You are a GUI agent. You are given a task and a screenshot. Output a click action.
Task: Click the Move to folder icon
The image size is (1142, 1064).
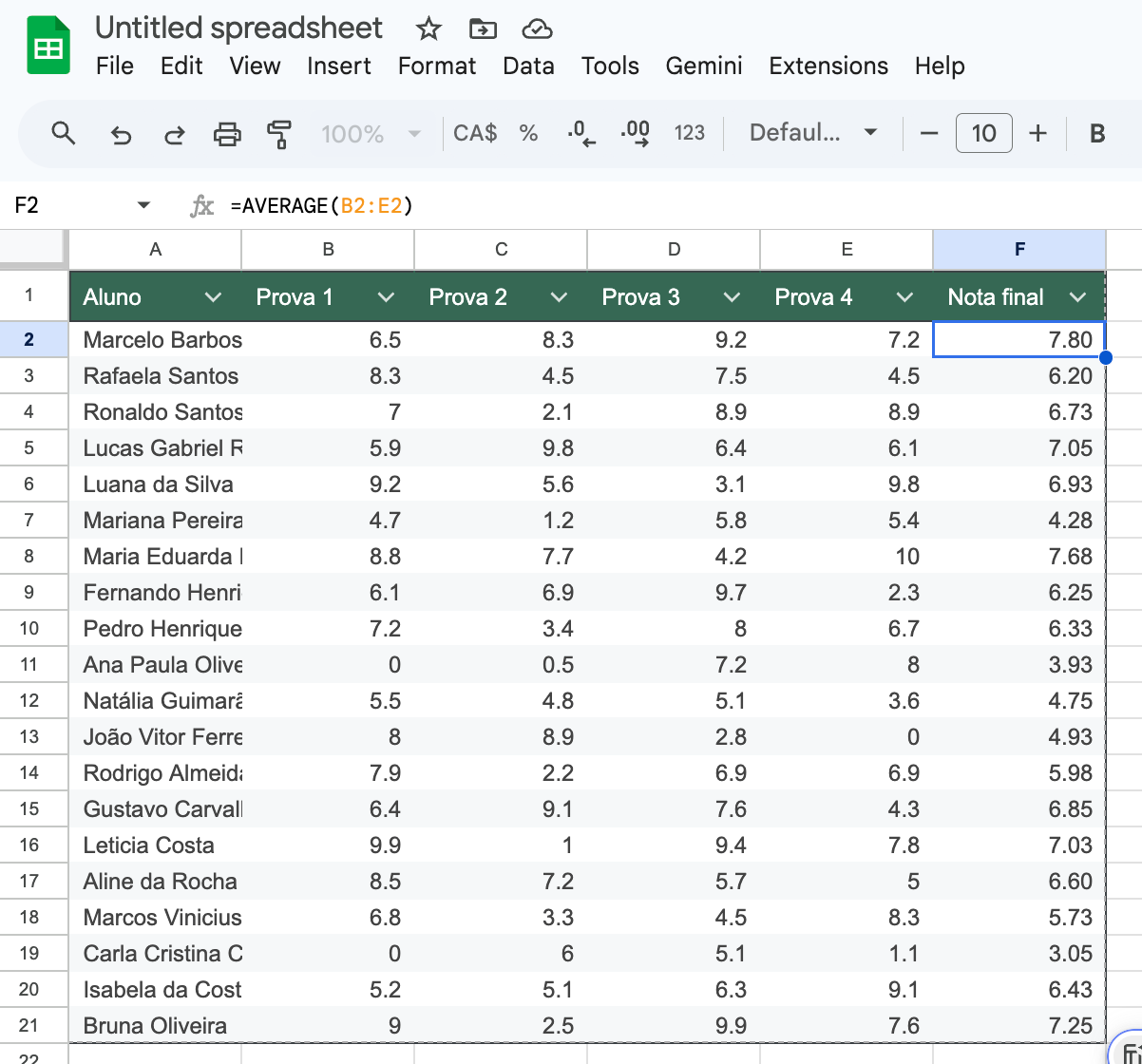point(483,29)
